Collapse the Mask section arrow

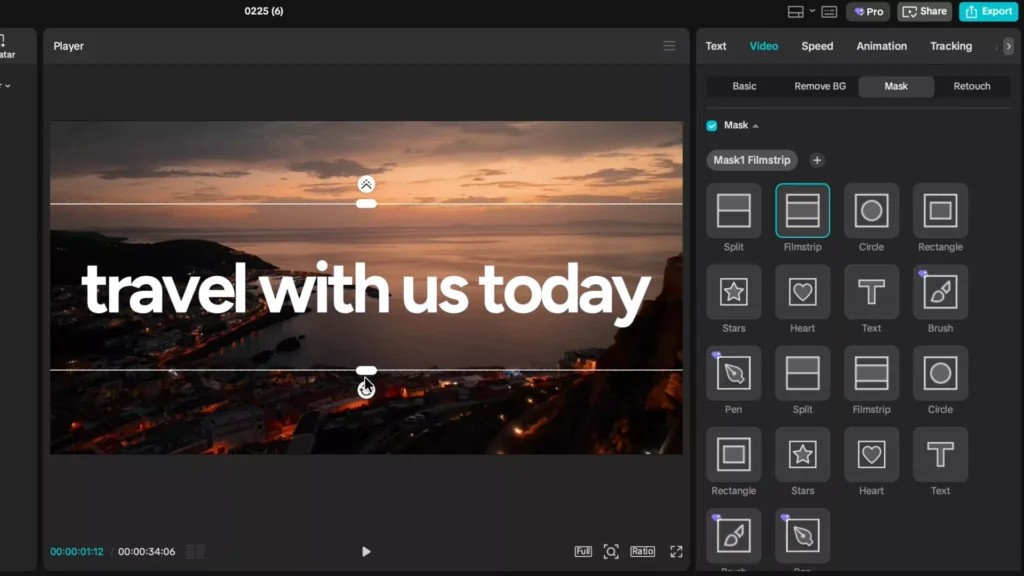coord(756,126)
